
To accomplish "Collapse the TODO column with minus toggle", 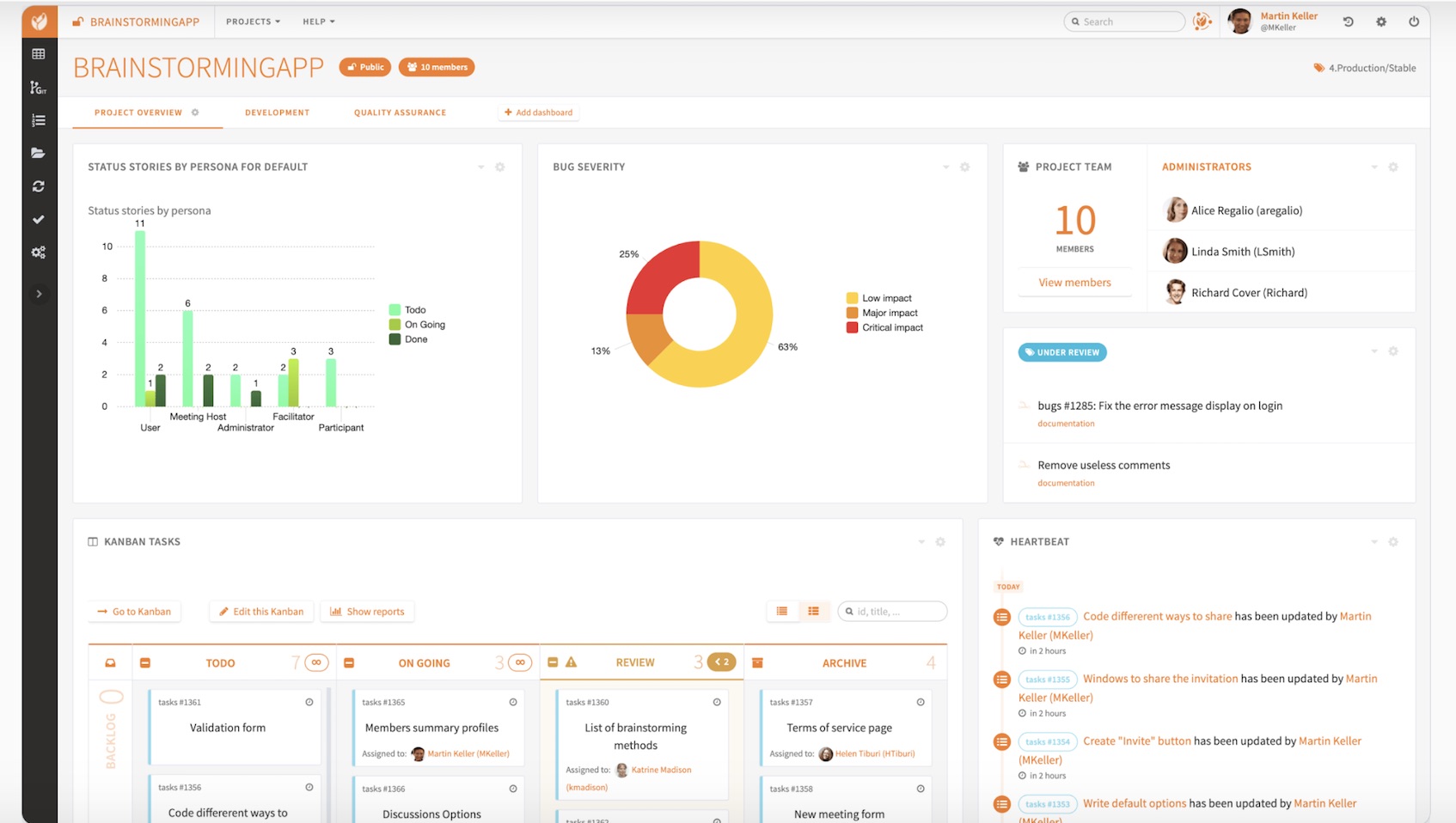I will [145, 663].
